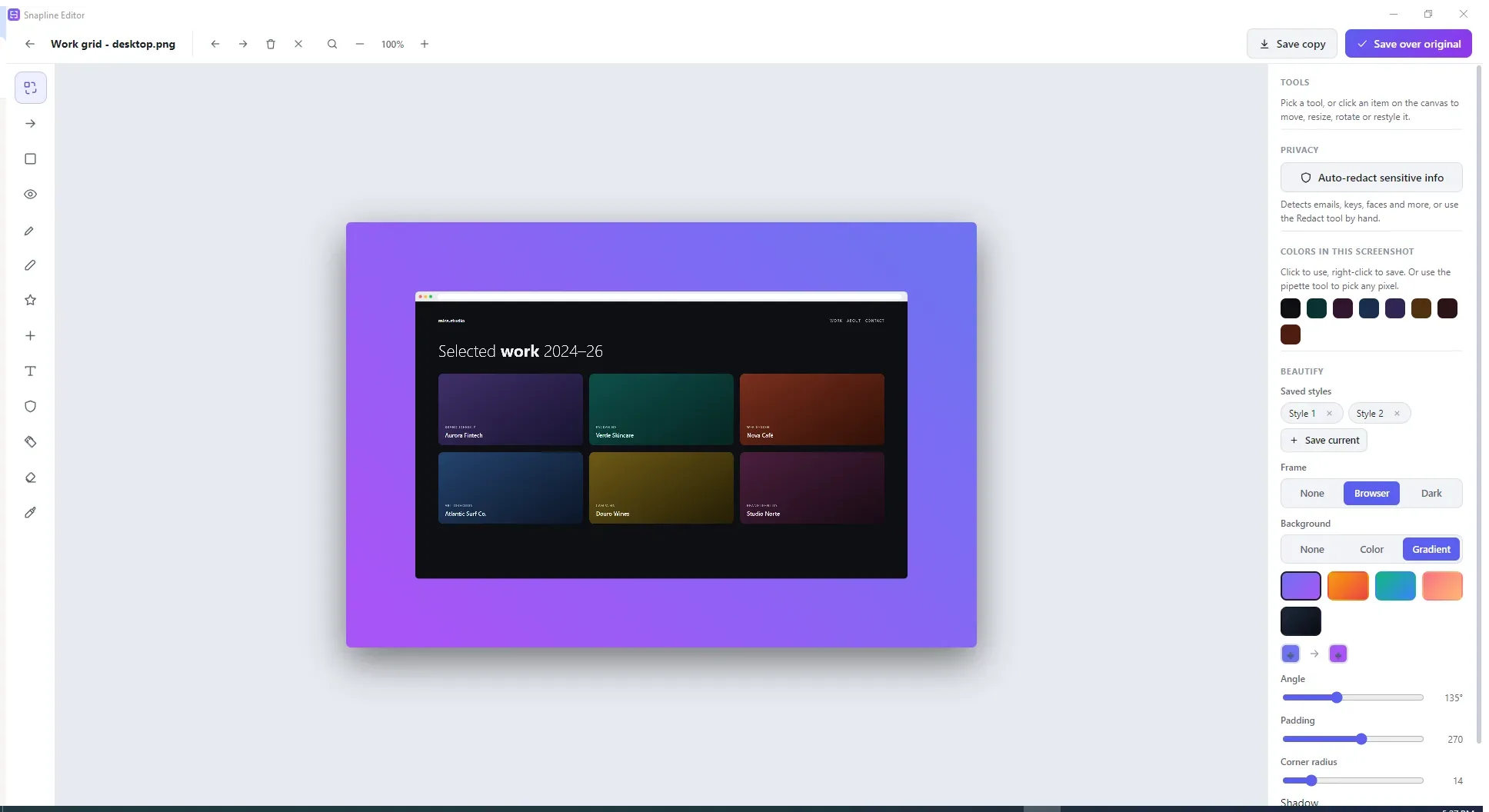Screen dimensions: 1489x812
Task: Remove saved Style 1 with its x
Action: 1329,414
